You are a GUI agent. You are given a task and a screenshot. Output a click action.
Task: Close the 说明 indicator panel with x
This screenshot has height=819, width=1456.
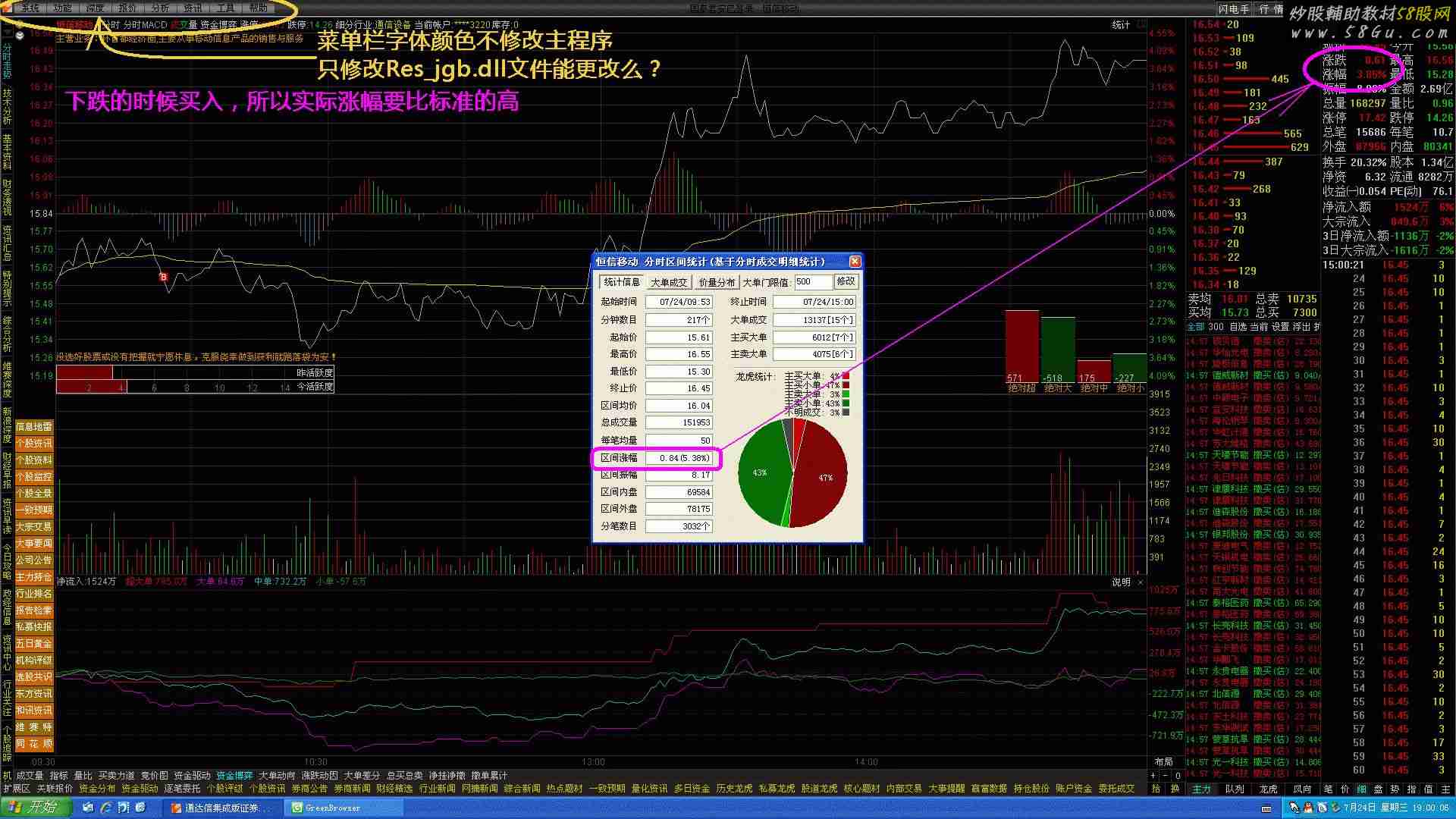point(1140,582)
